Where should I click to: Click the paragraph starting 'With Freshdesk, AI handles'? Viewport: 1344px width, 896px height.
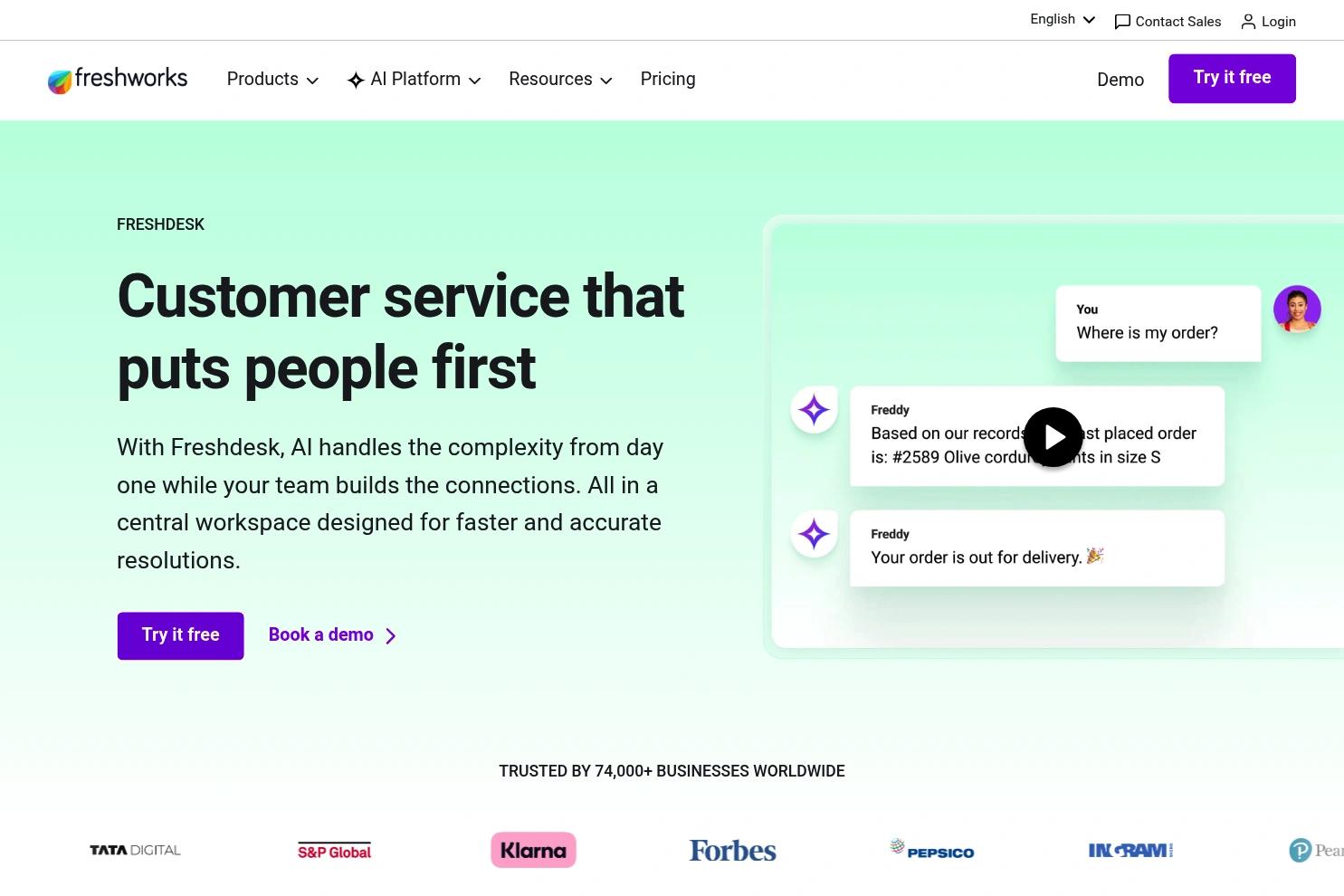coord(390,504)
